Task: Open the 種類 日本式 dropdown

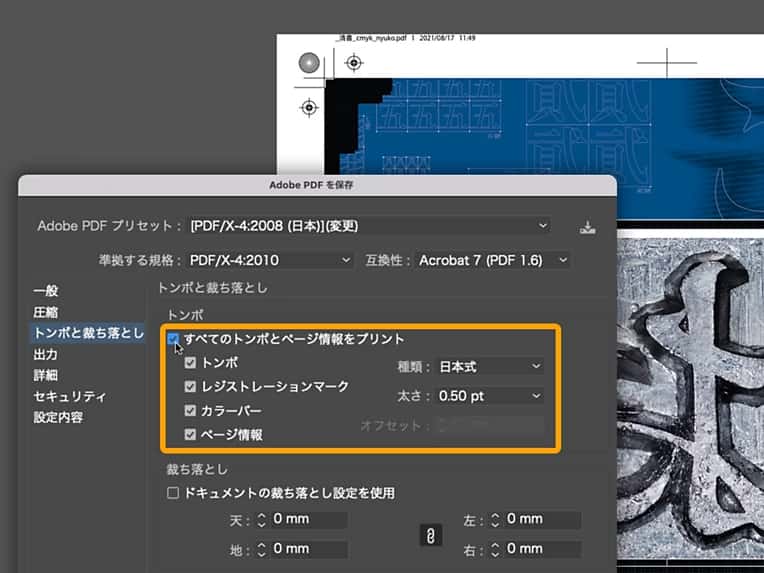Action: point(490,366)
